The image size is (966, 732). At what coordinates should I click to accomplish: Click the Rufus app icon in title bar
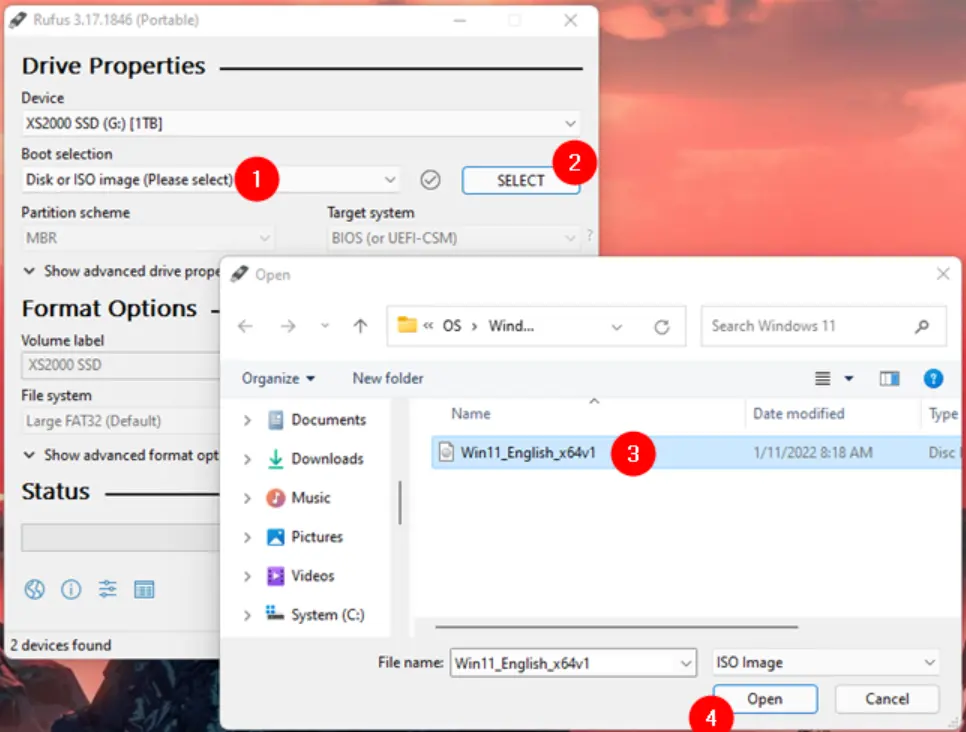pos(18,20)
